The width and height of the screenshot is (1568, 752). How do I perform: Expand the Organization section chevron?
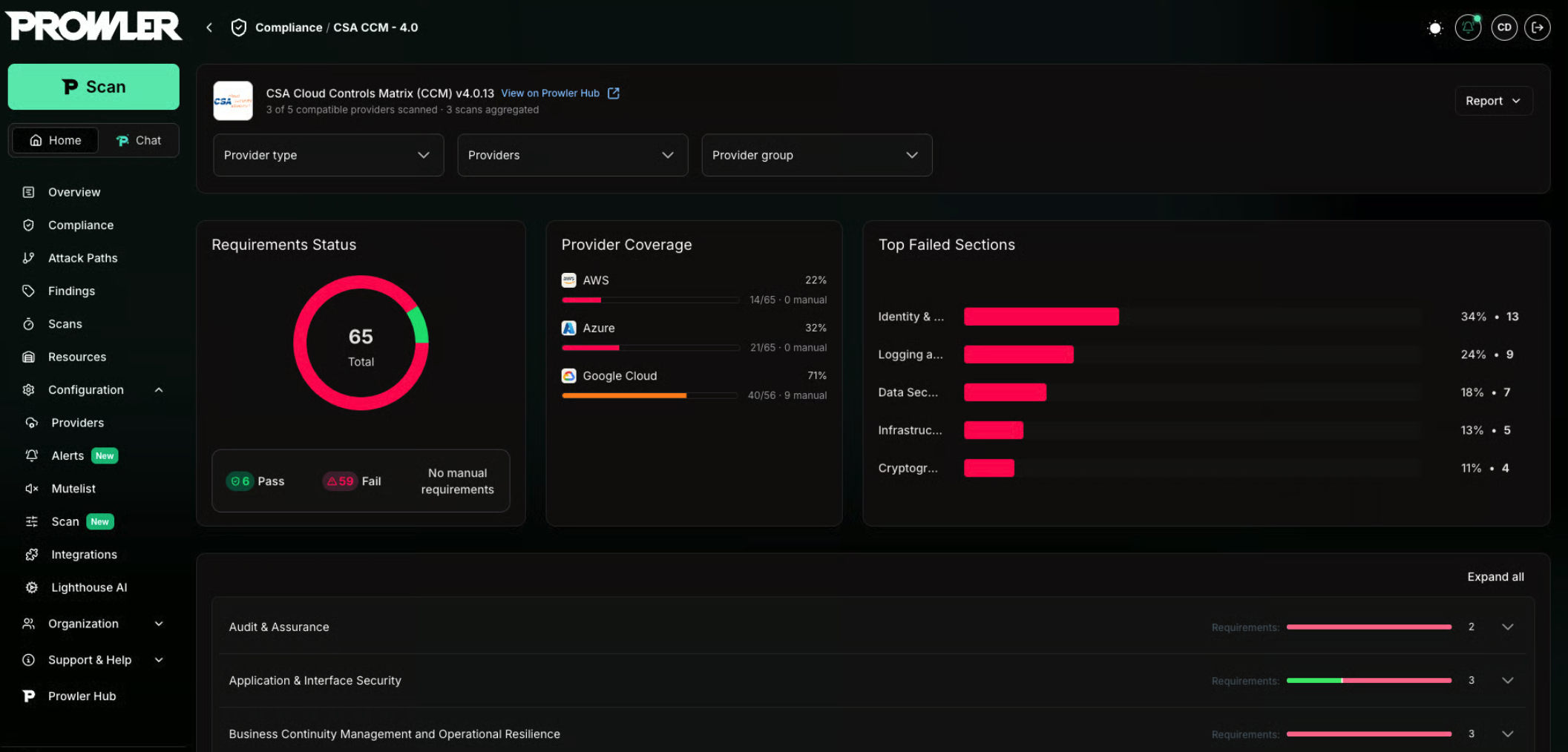tap(159, 624)
